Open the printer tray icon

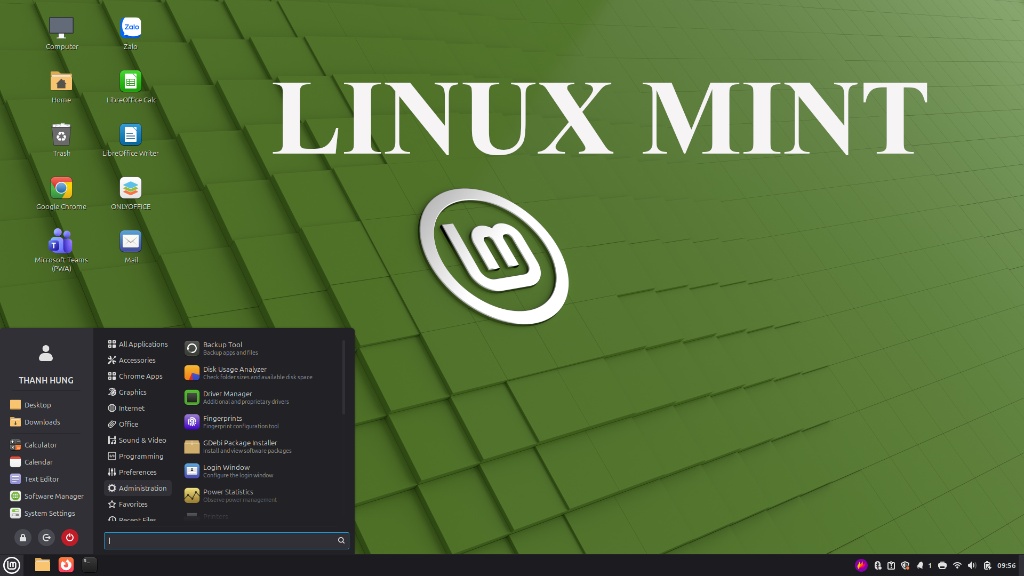tap(942, 566)
